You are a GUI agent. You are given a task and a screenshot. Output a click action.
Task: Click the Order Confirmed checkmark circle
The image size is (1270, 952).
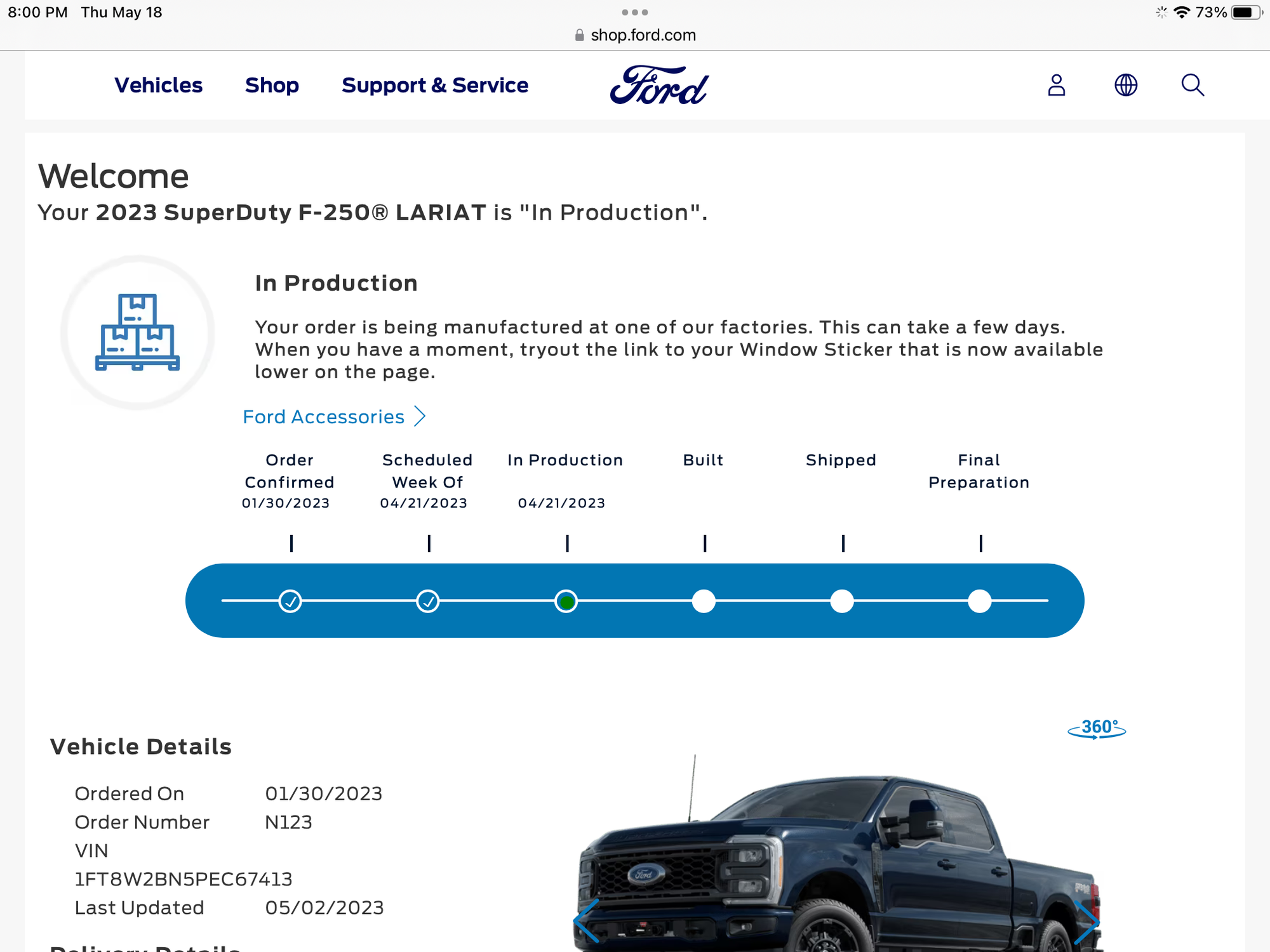pos(290,600)
